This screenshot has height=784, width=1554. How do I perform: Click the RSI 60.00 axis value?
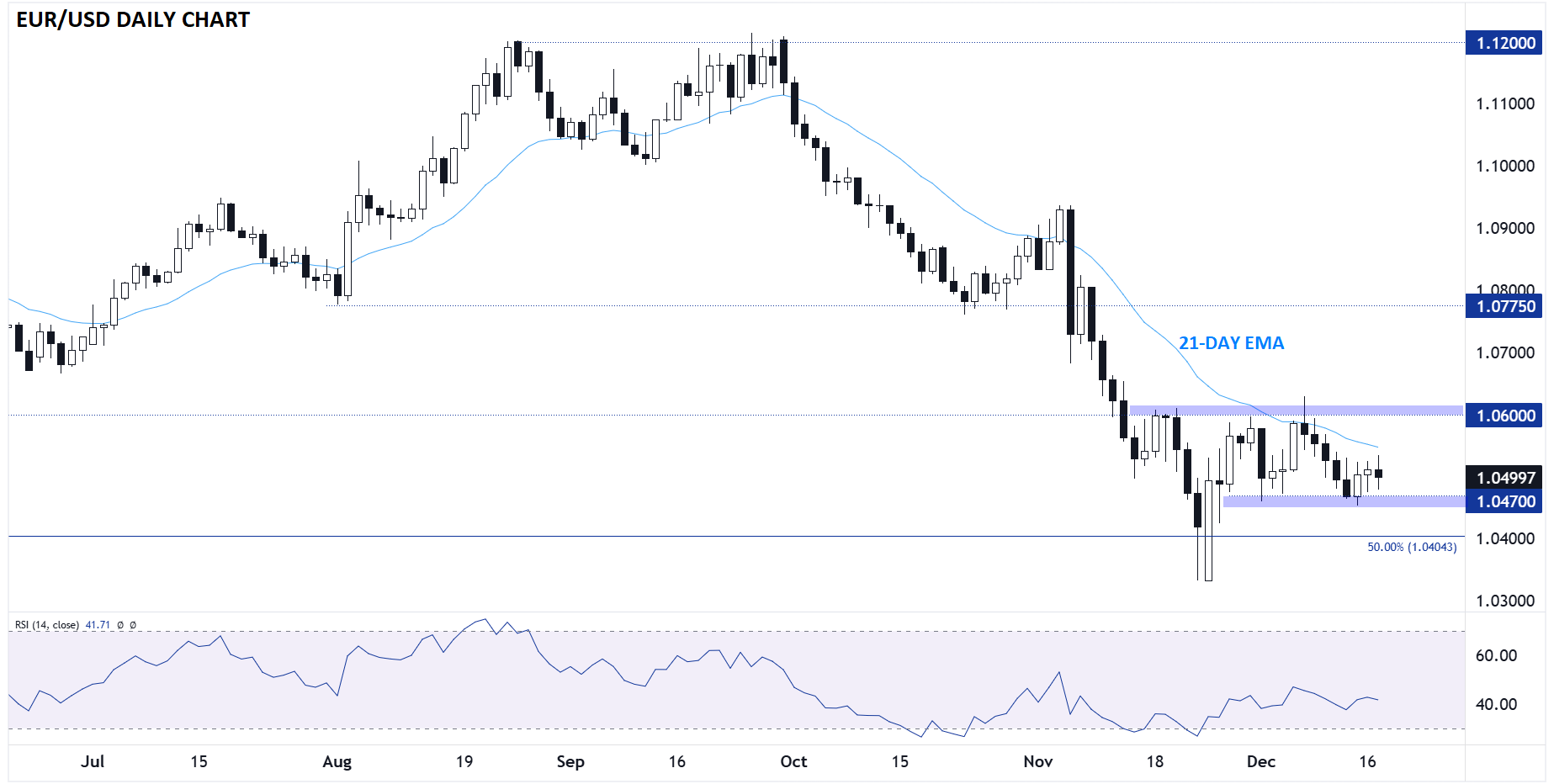1496,655
